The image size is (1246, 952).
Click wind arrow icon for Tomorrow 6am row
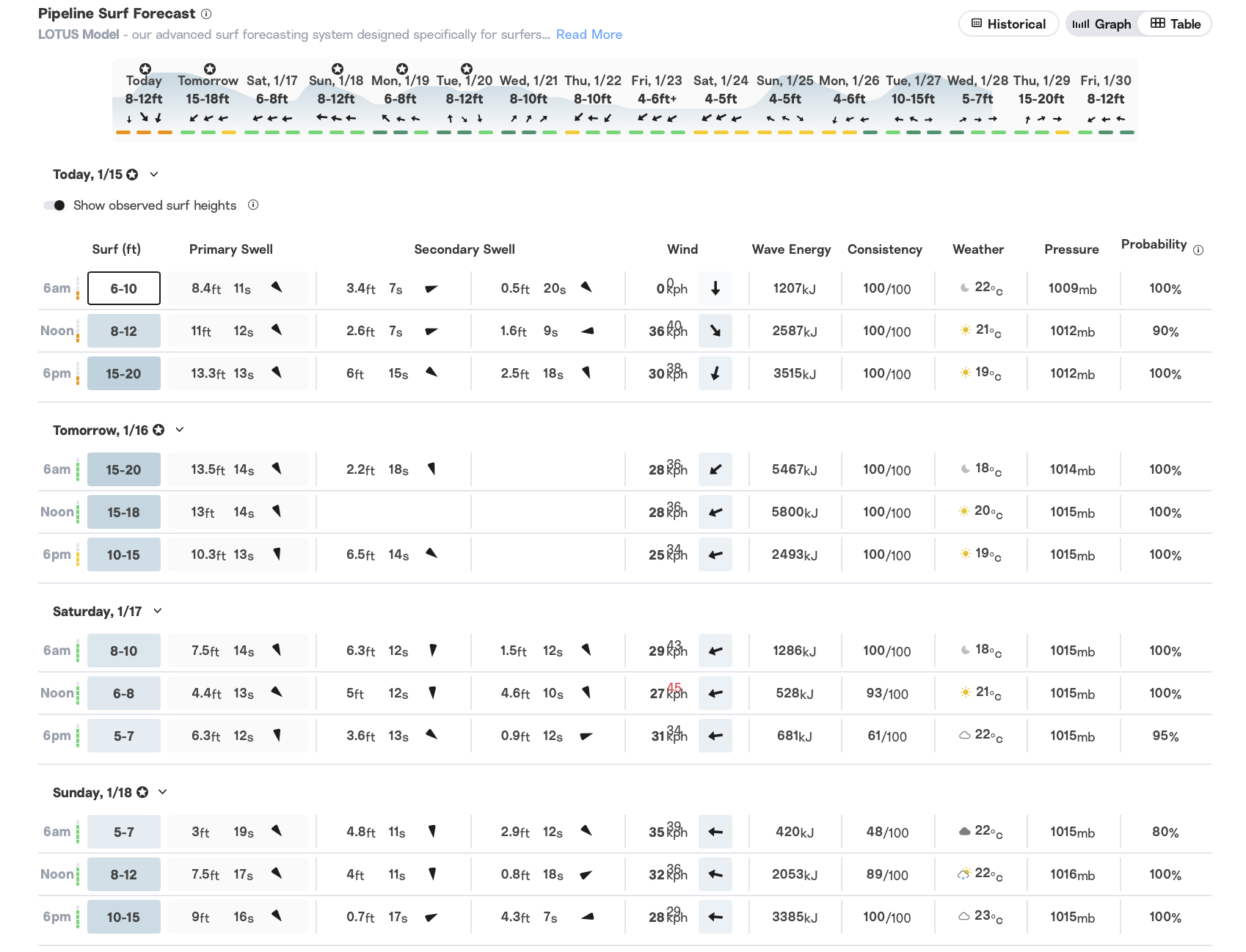(715, 469)
